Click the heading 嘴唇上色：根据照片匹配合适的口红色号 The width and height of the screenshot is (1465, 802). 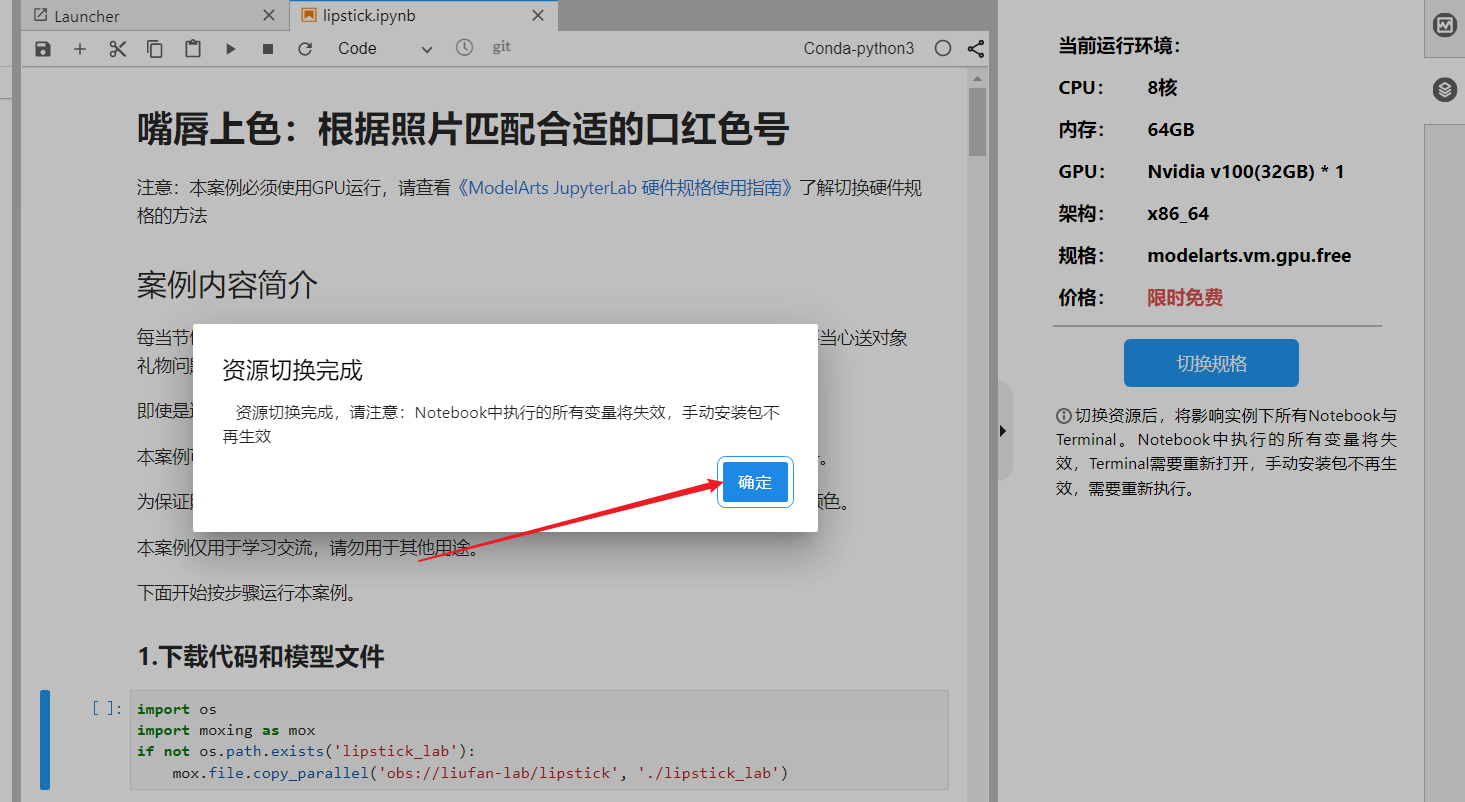tap(463, 130)
